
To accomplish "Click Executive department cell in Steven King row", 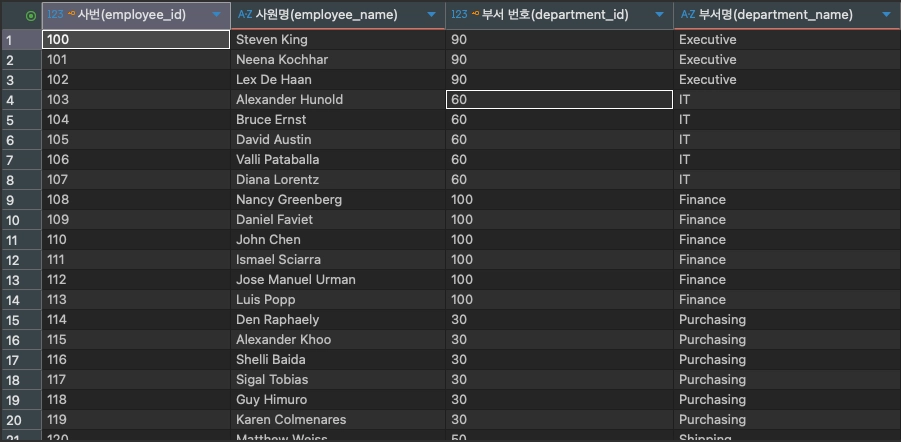I will click(787, 40).
